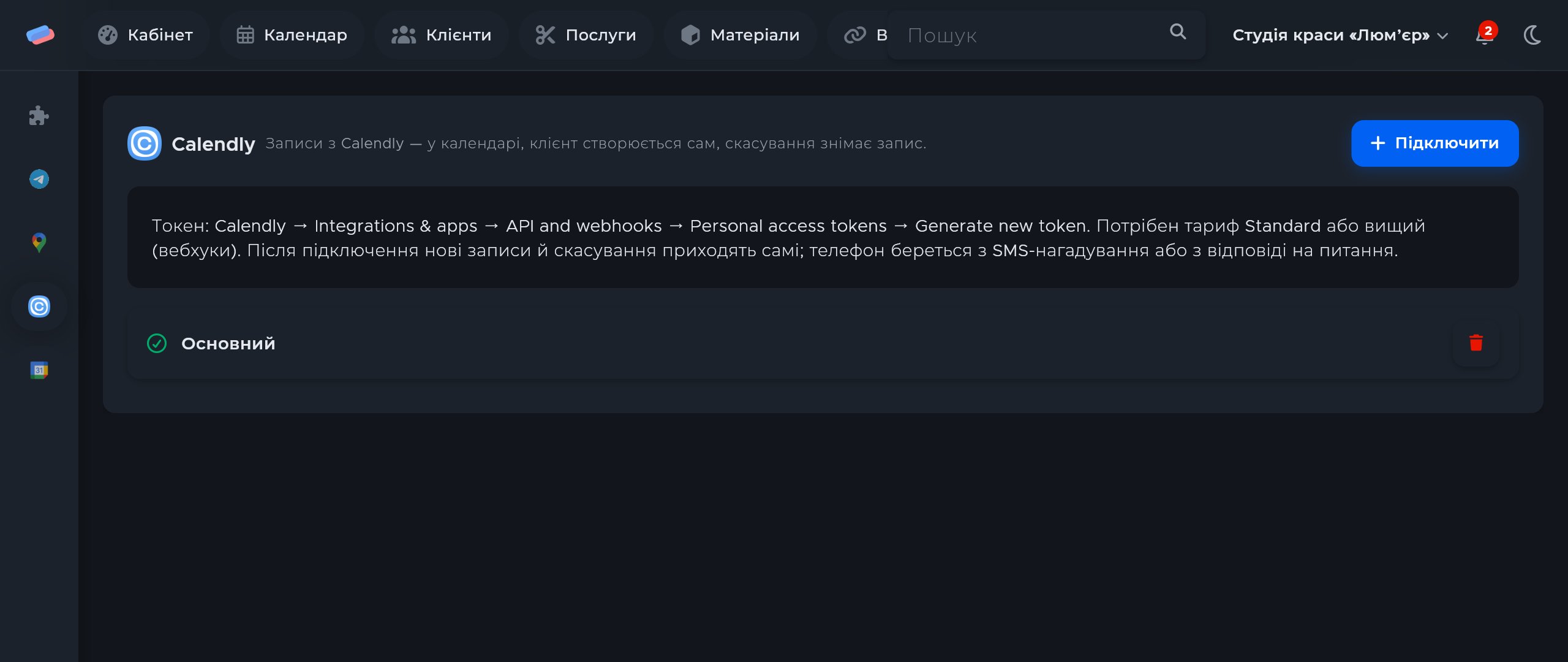Screen dimensions: 1568x662
Task: Delete the Основний connection with trash icon
Action: (x=1476, y=343)
